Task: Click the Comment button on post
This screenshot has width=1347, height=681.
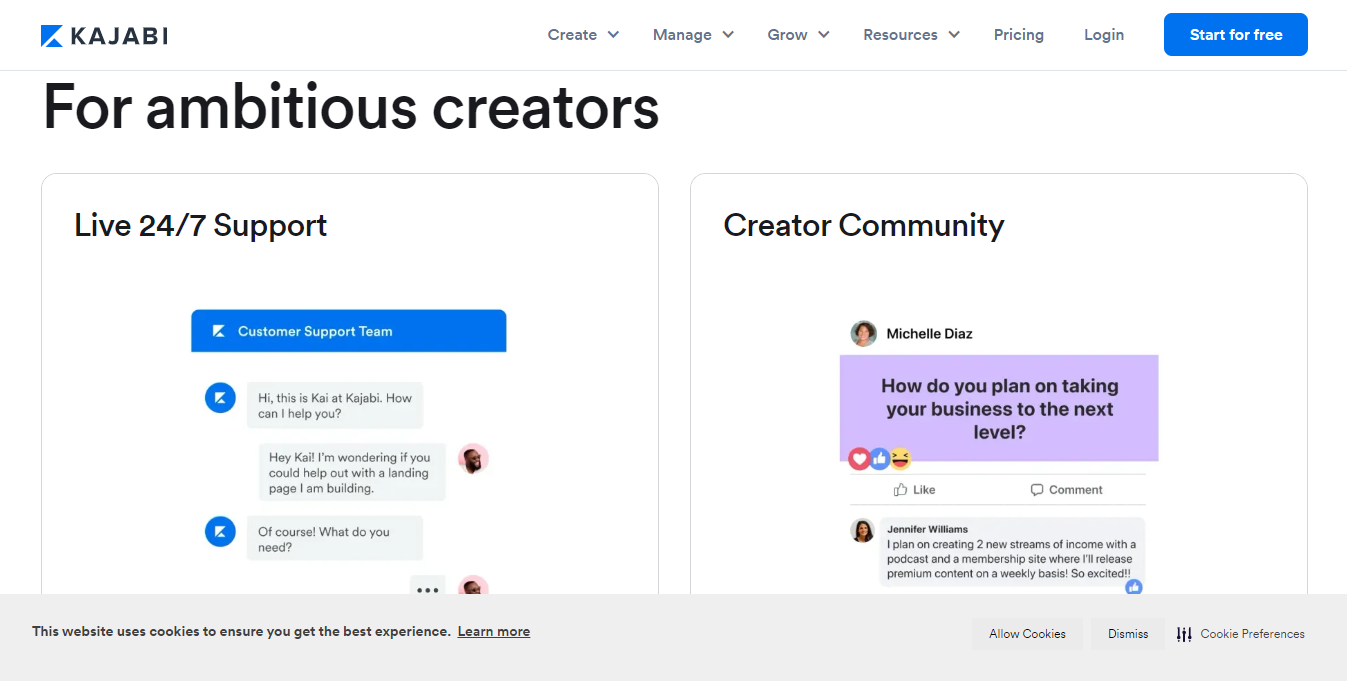Action: (x=1066, y=490)
